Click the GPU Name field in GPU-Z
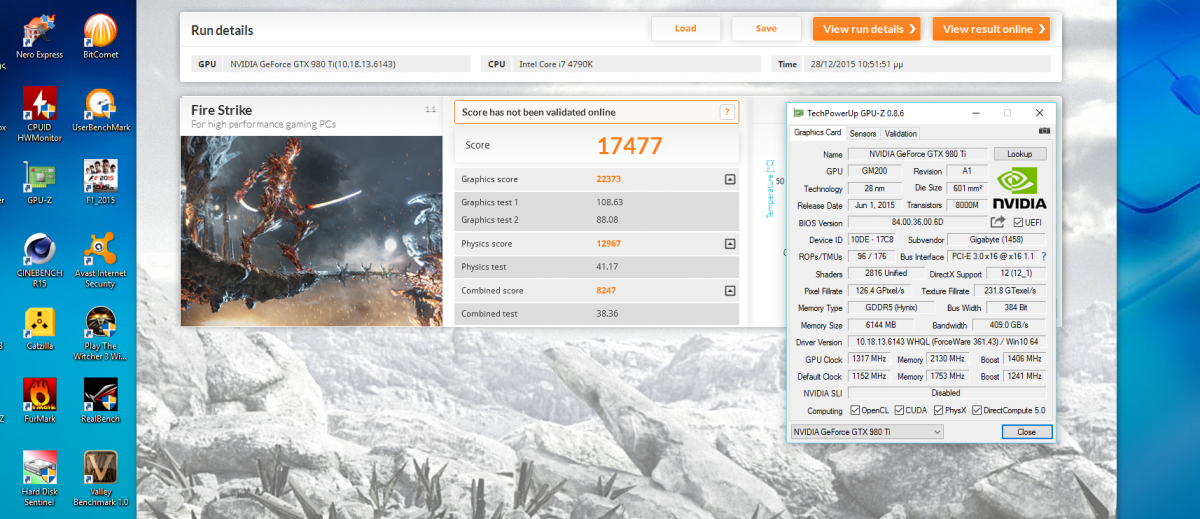1200x519 pixels. (x=917, y=154)
